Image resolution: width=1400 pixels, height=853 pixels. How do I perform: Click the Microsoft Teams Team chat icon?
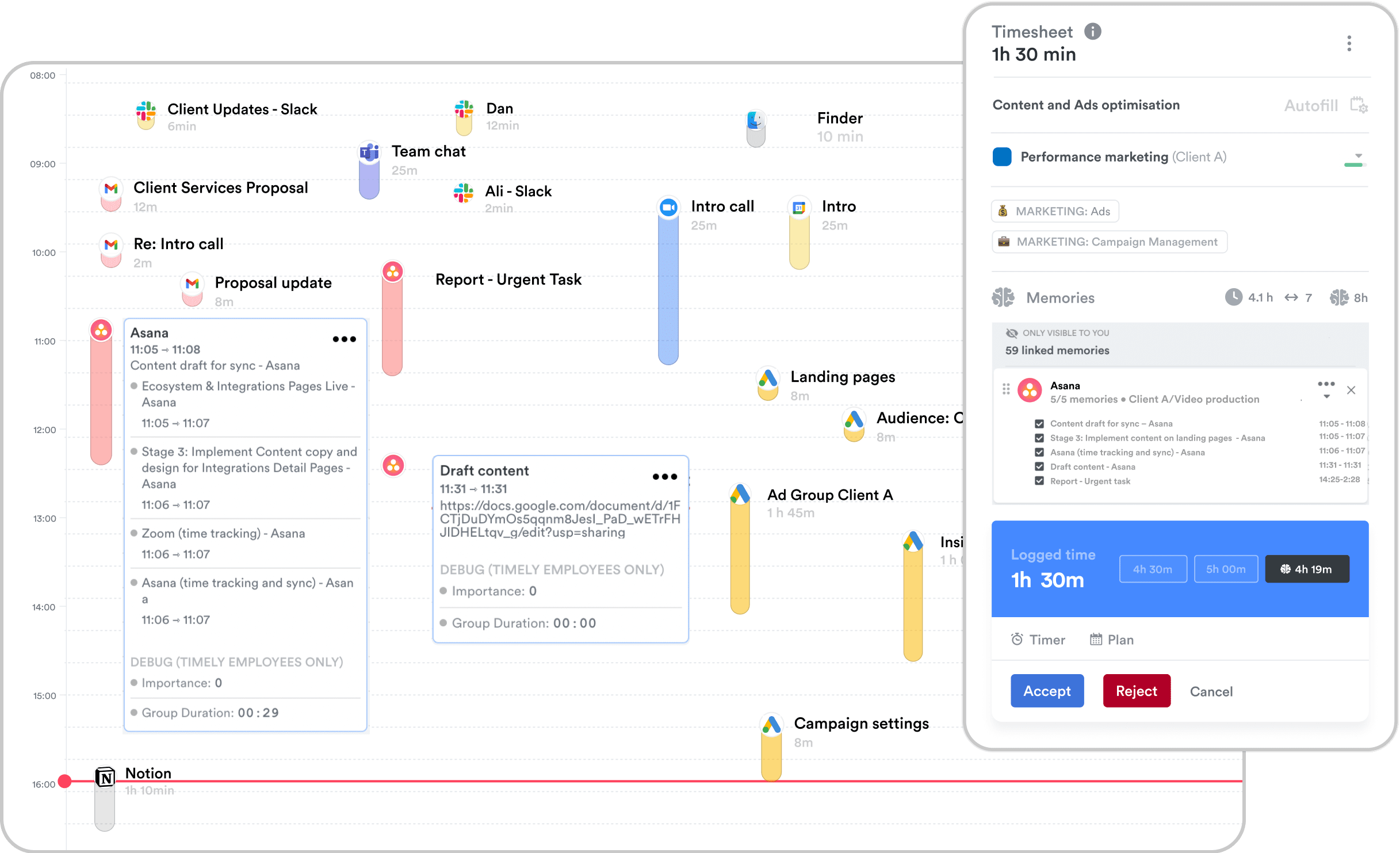click(x=369, y=152)
